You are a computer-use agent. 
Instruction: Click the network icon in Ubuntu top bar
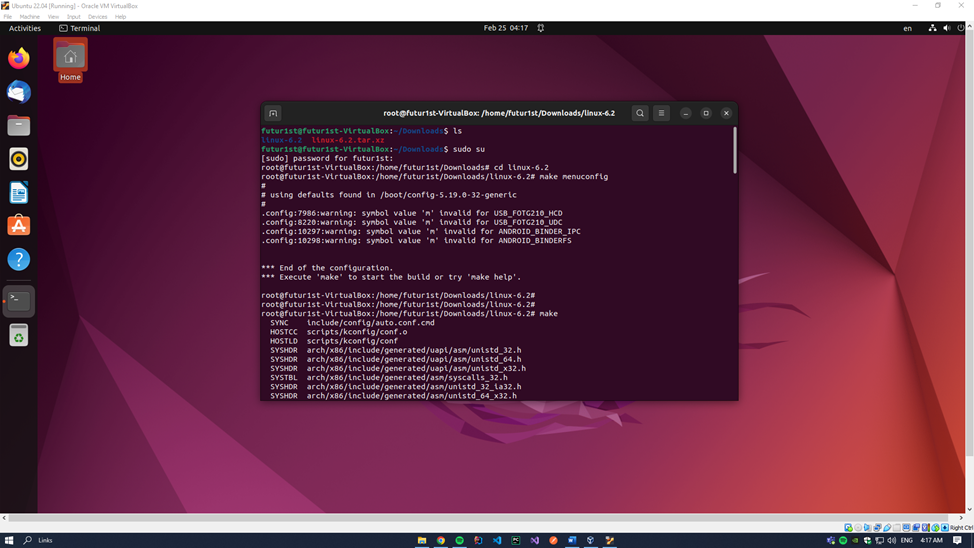(x=932, y=28)
